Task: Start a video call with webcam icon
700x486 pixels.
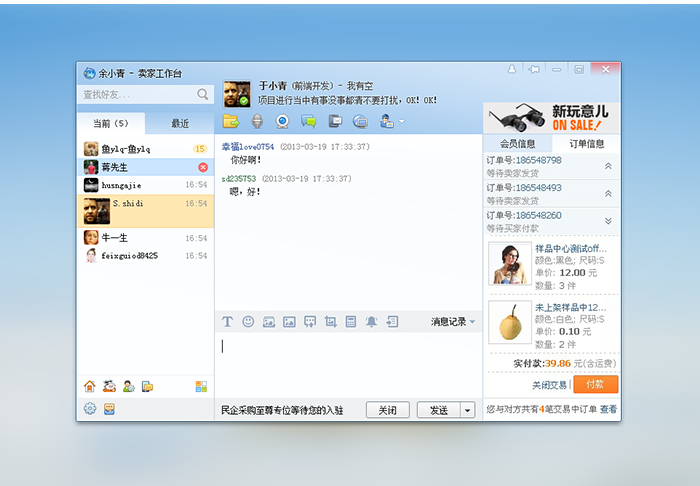Action: 283,122
